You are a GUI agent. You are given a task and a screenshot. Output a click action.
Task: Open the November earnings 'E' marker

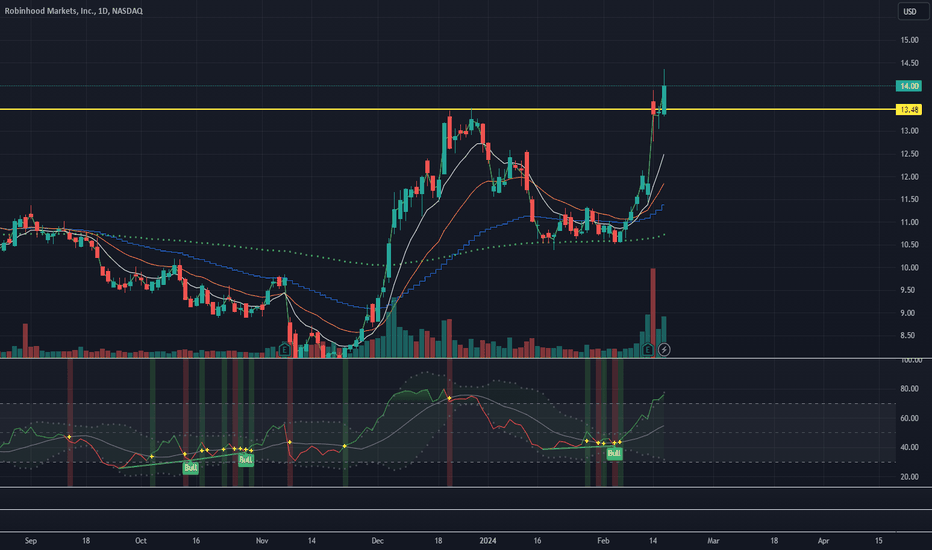(x=285, y=350)
